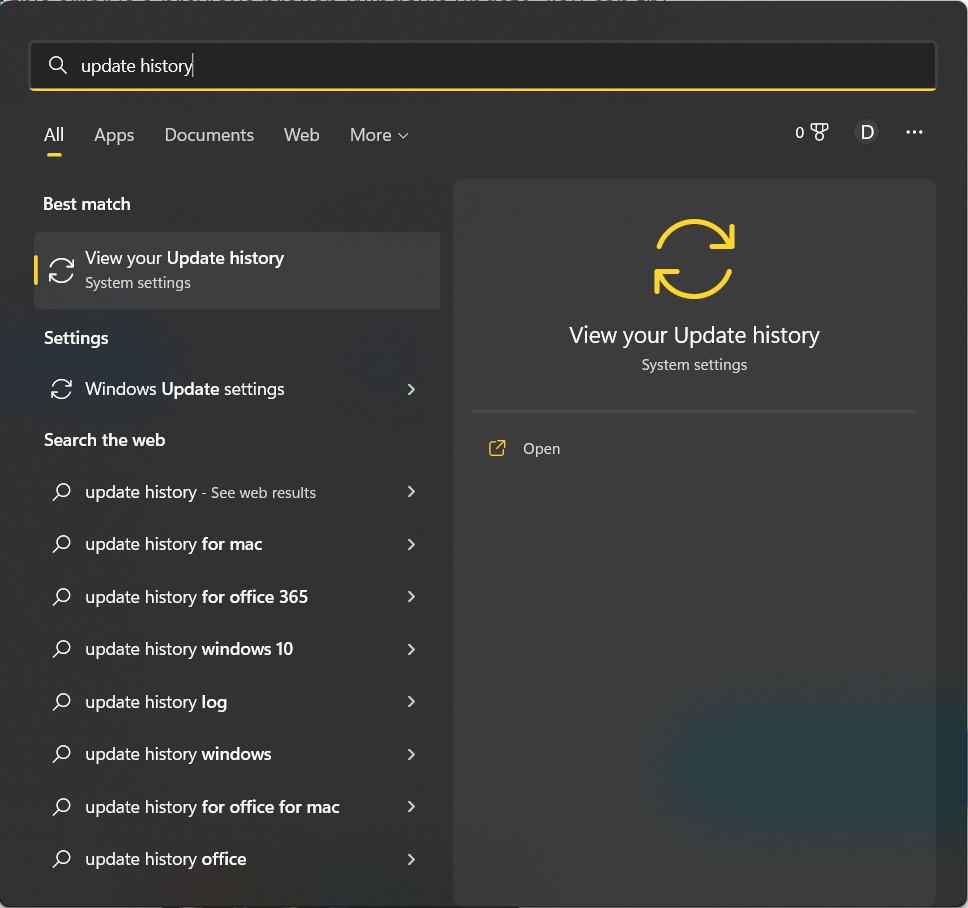This screenshot has width=968, height=908.
Task: Expand arrow for update history windows 10
Action: [x=411, y=649]
